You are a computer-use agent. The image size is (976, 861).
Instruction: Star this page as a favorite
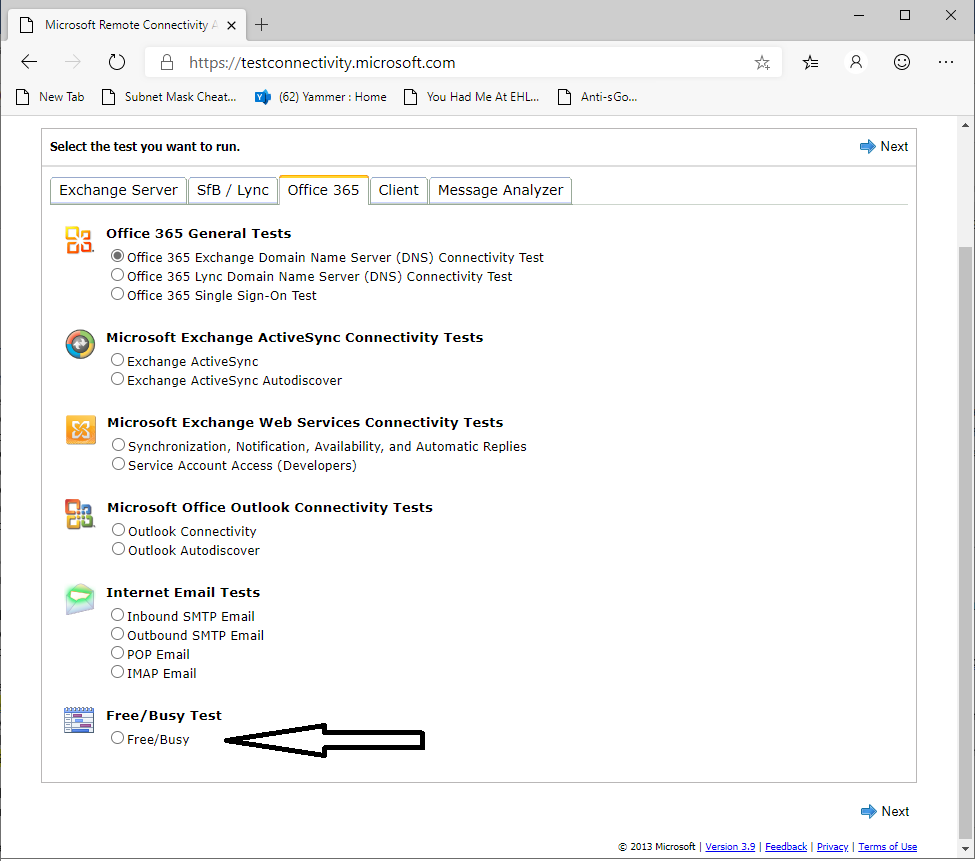tap(762, 63)
